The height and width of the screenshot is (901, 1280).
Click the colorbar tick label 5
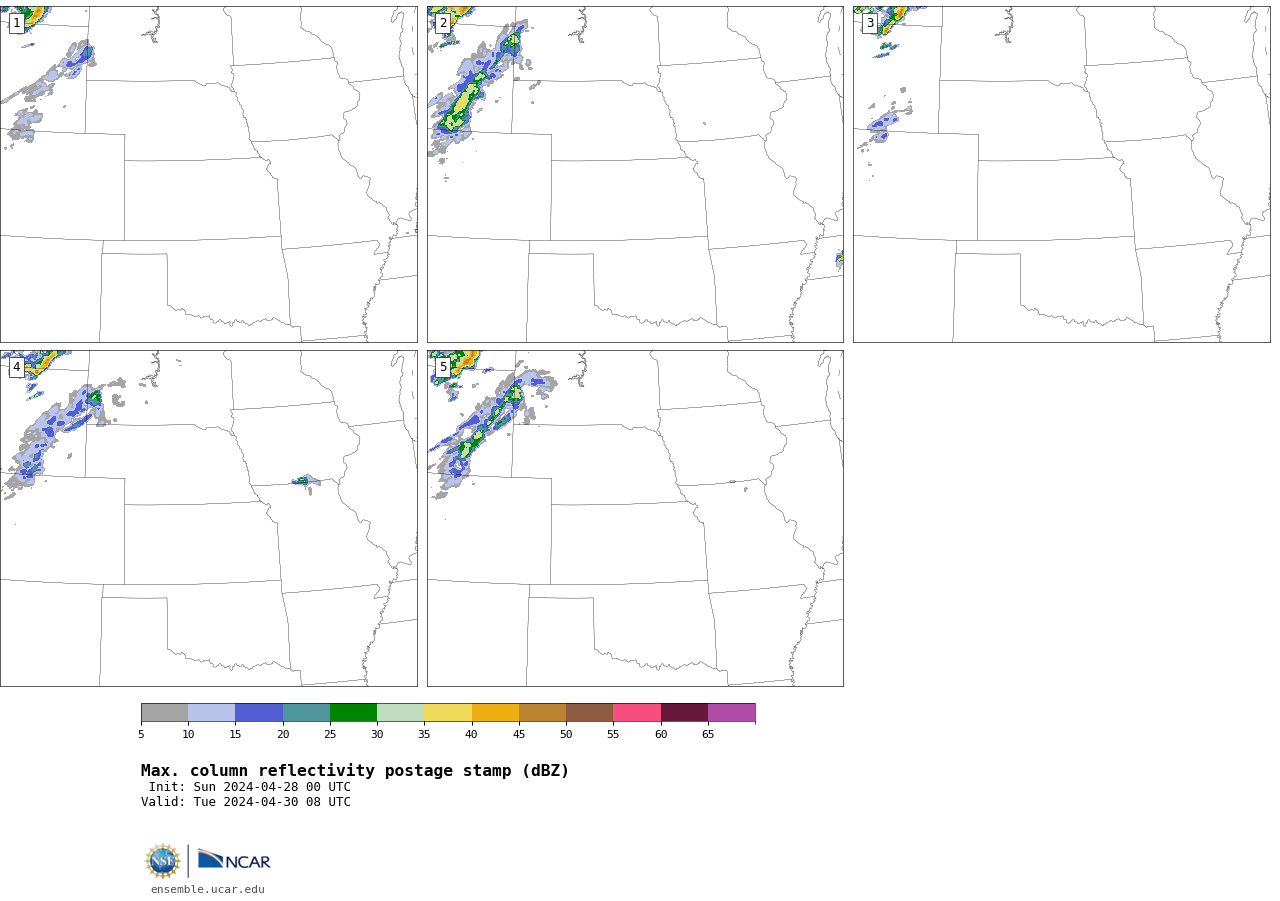(141, 734)
